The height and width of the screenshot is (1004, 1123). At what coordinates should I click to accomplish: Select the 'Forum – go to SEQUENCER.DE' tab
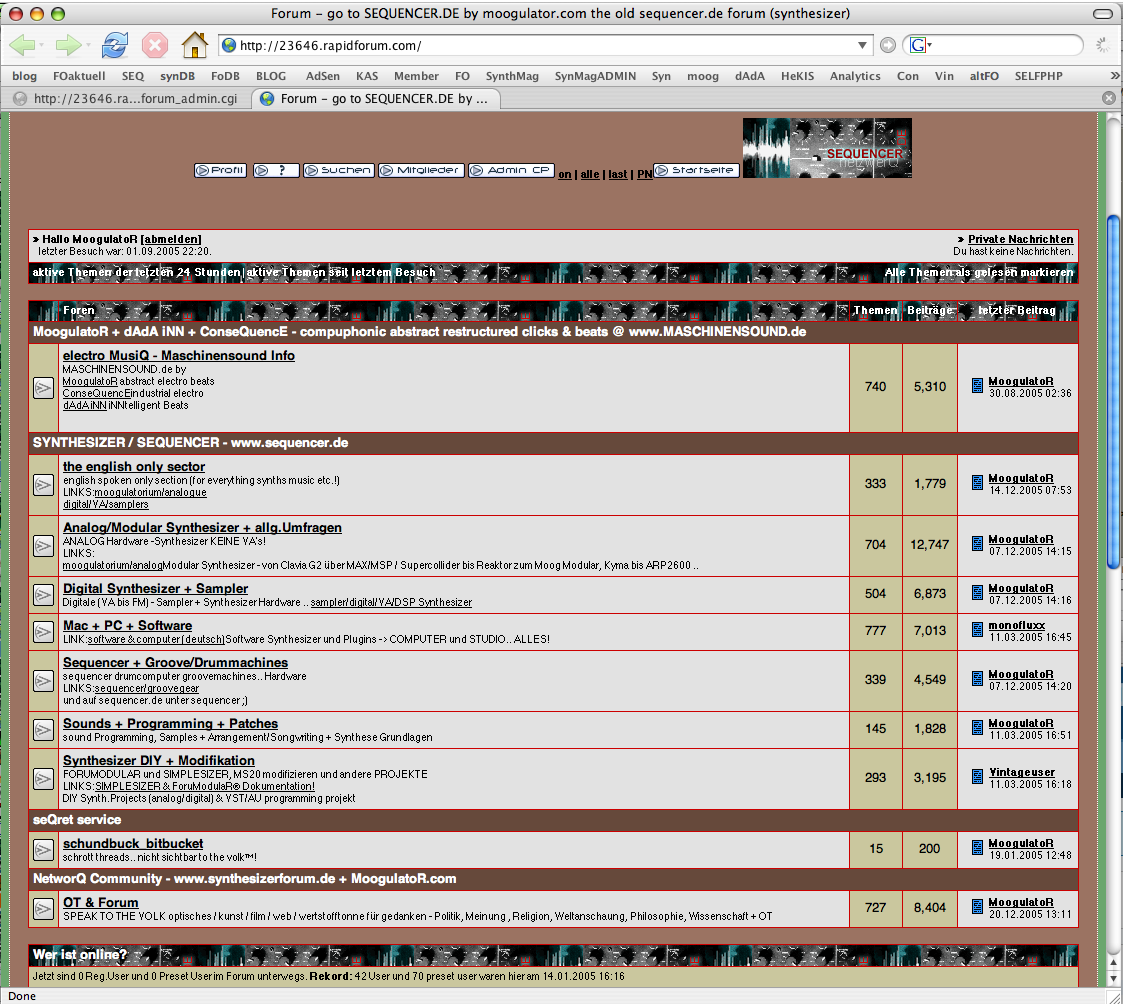[376, 98]
